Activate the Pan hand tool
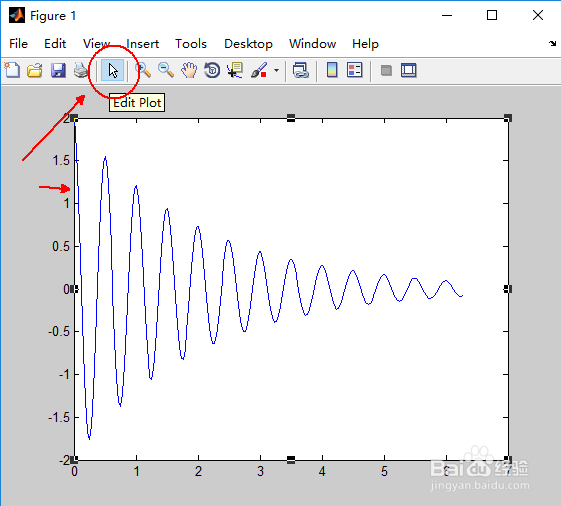The image size is (561, 506). (189, 70)
